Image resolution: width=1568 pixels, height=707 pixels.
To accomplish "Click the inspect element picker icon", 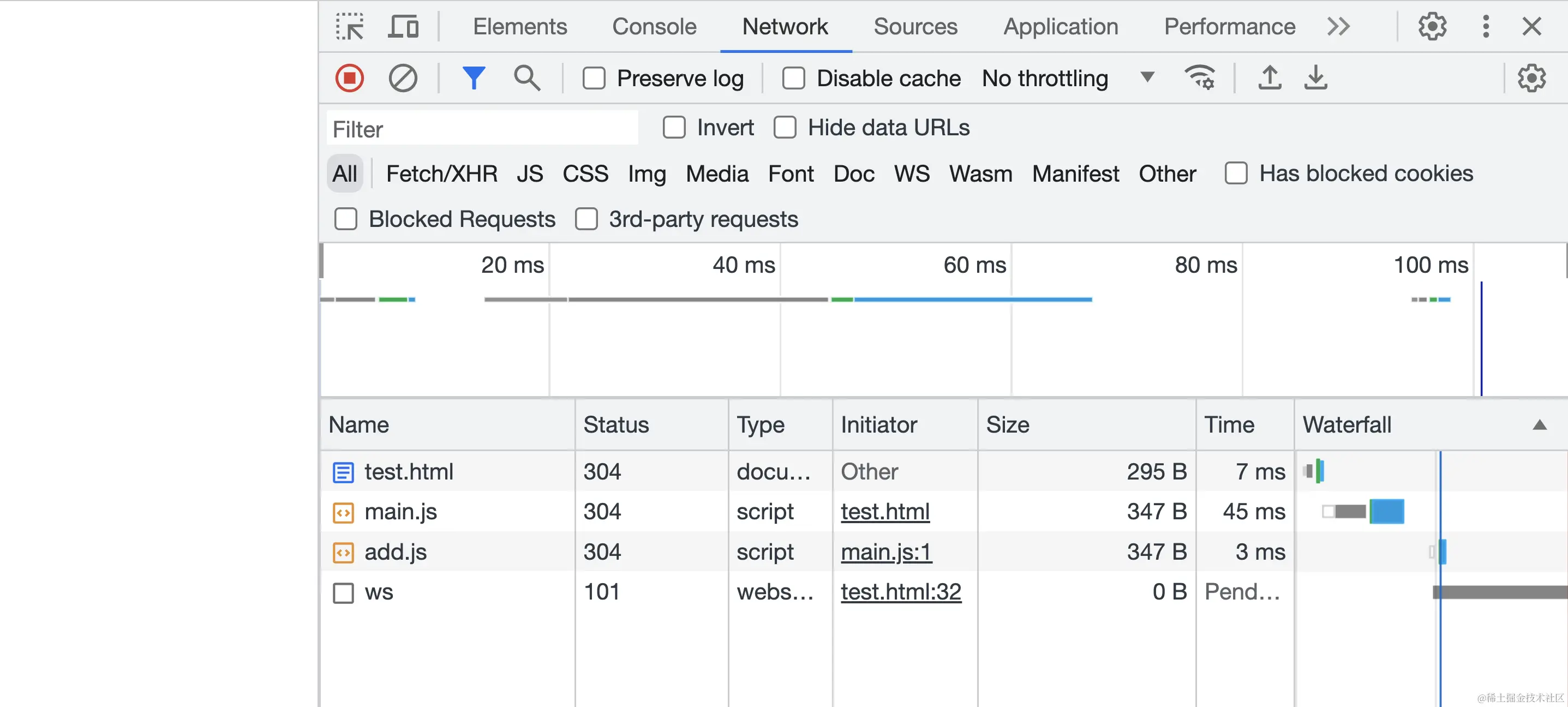I will [x=349, y=27].
